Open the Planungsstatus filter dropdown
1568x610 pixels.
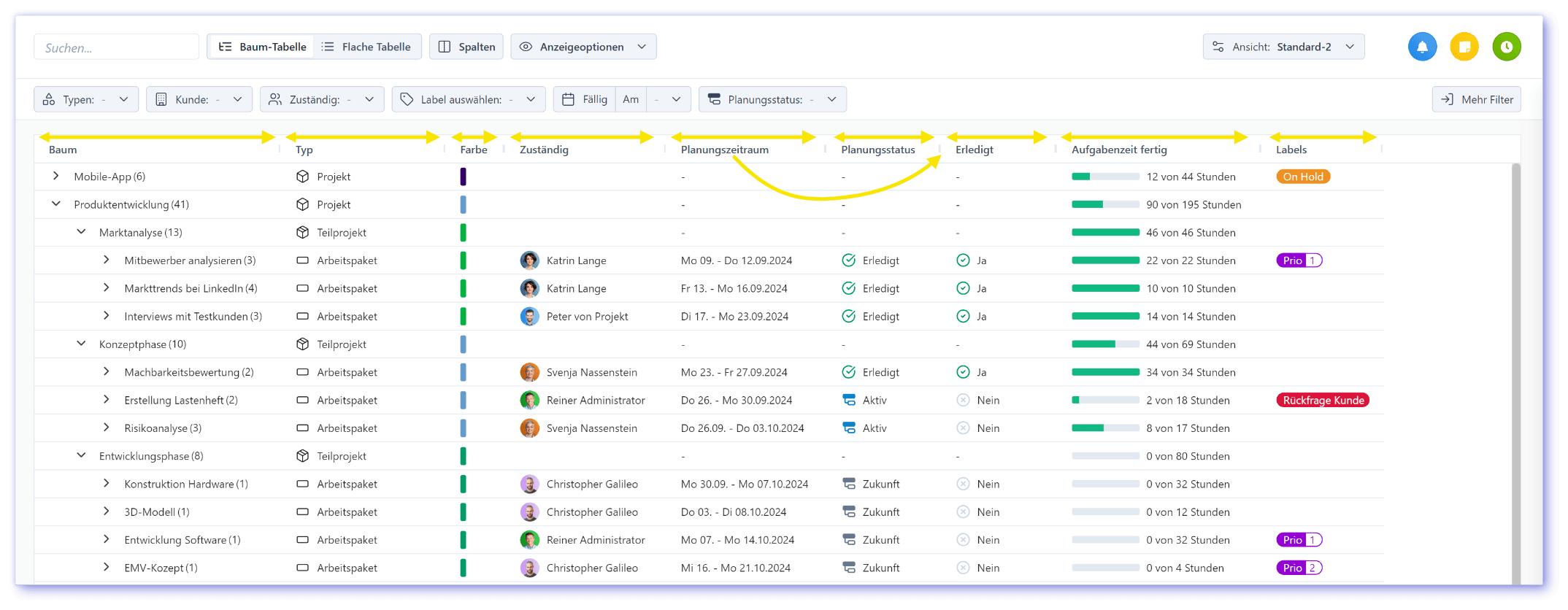tap(772, 100)
